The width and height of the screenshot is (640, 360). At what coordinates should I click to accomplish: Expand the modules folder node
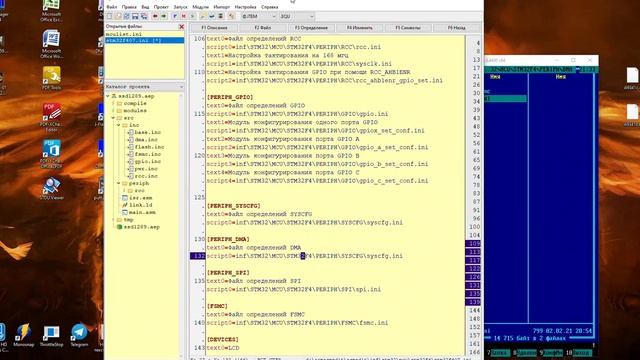pos(113,111)
